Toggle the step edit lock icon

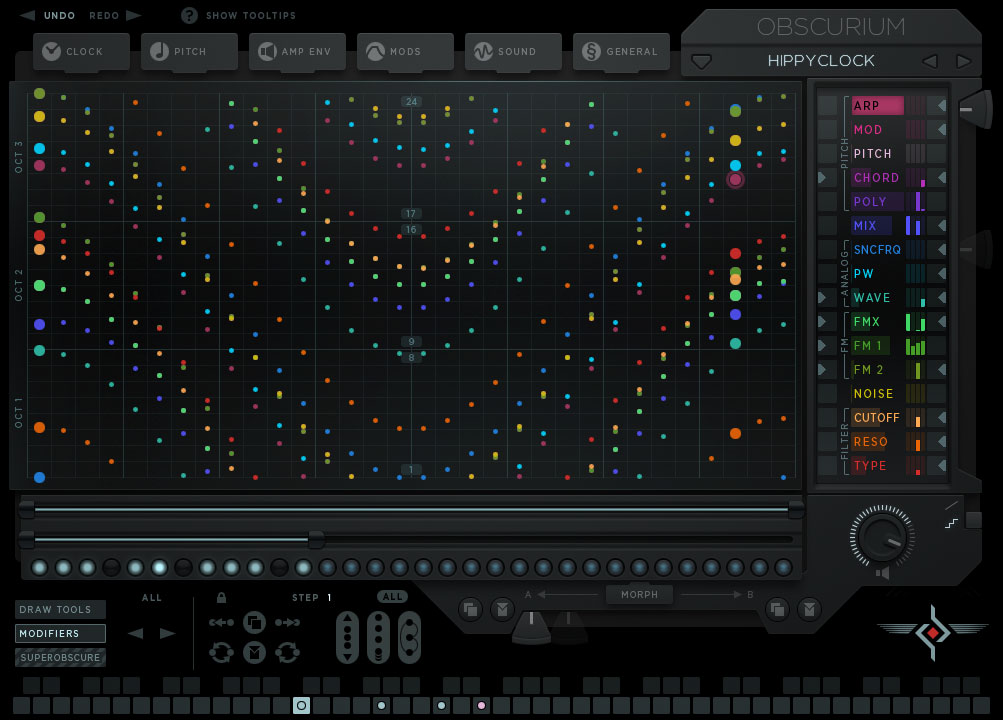[221, 598]
